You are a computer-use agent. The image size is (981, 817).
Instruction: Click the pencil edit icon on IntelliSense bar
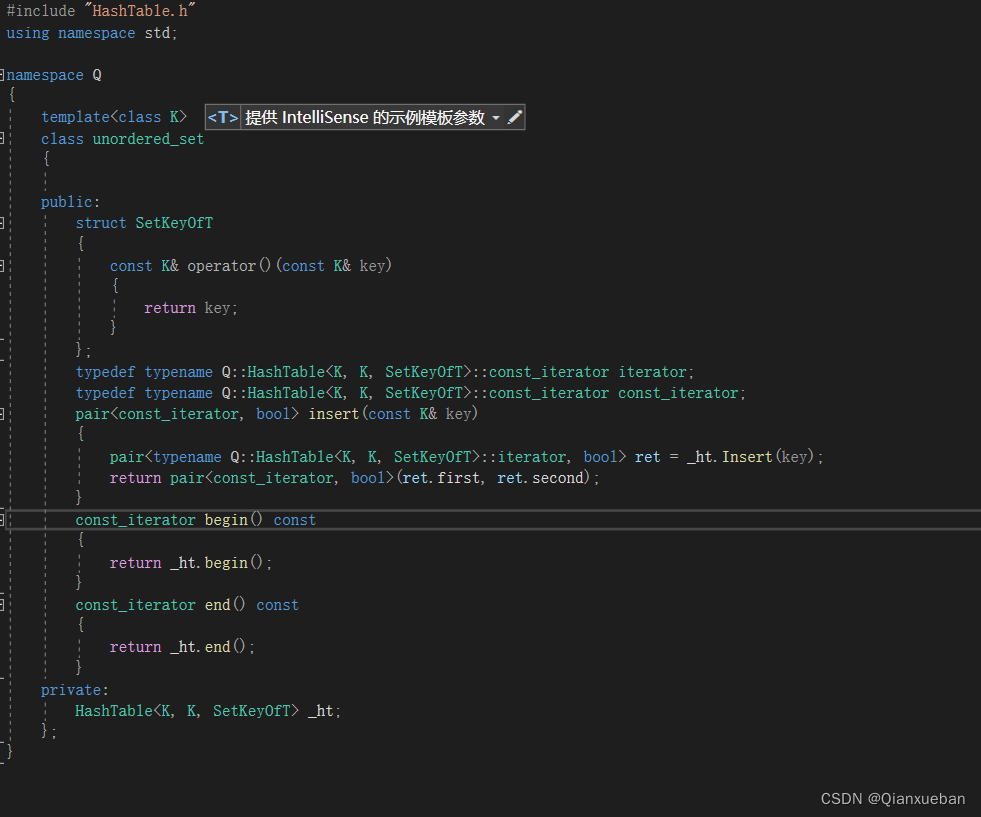tap(515, 117)
